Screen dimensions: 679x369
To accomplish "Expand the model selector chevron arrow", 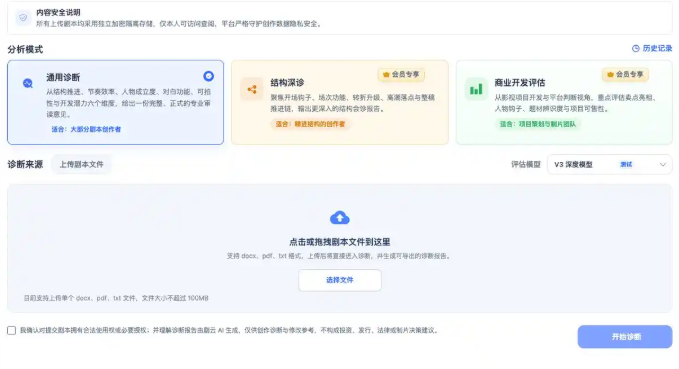I will [663, 165].
